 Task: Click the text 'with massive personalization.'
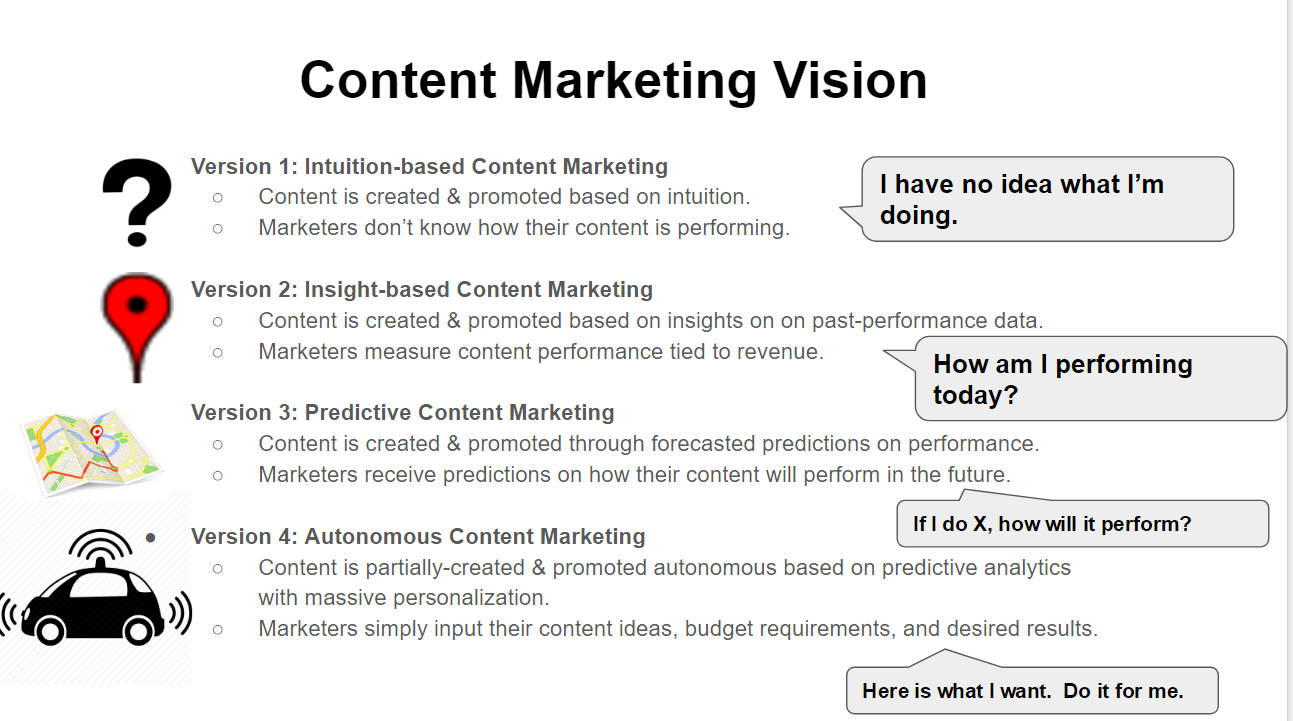(404, 598)
